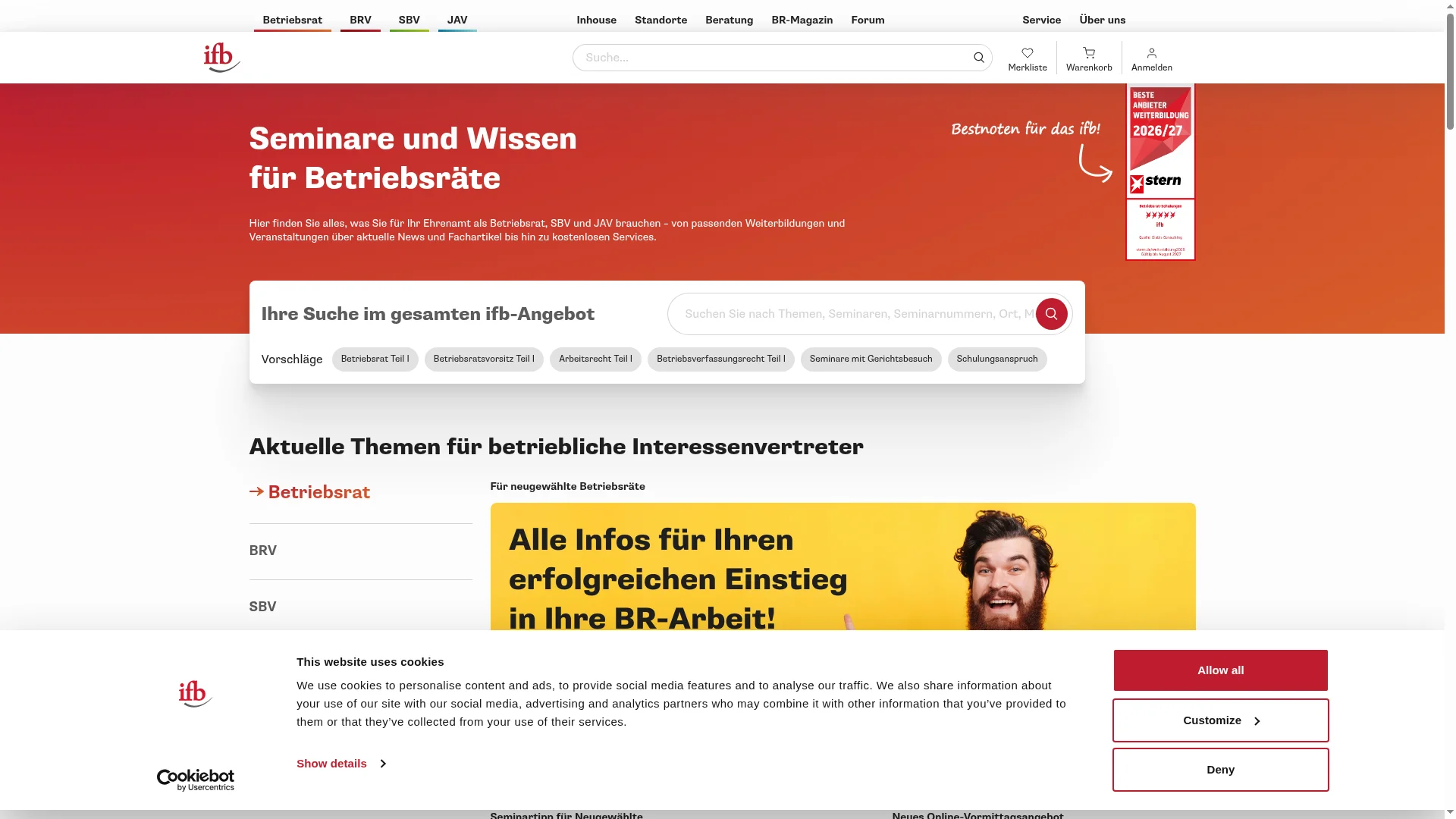Open the Beratung menu item

tap(729, 20)
